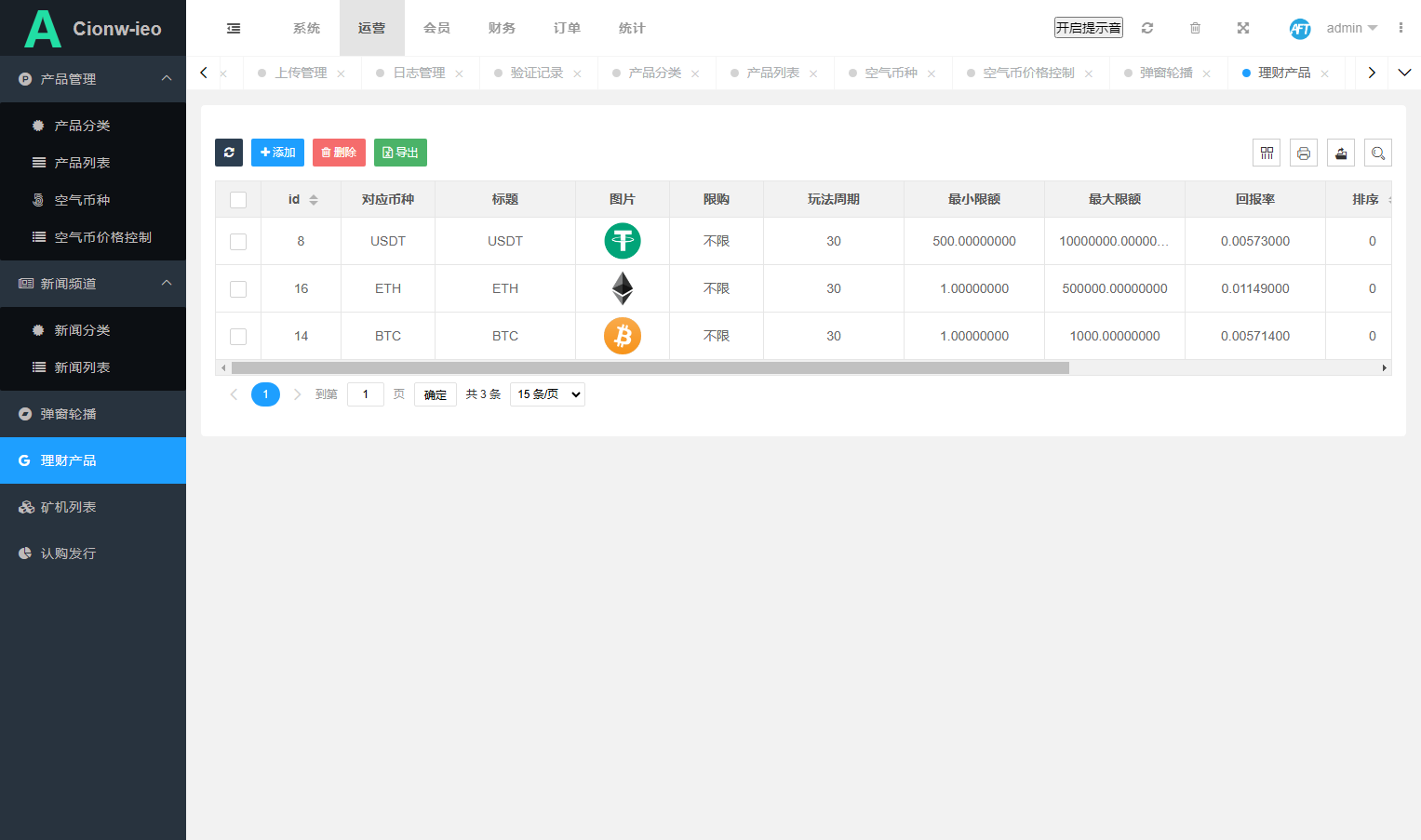Viewport: 1421px width, 840px height.
Task: Toggle fullscreen with the expand icon
Action: pos(1243,28)
